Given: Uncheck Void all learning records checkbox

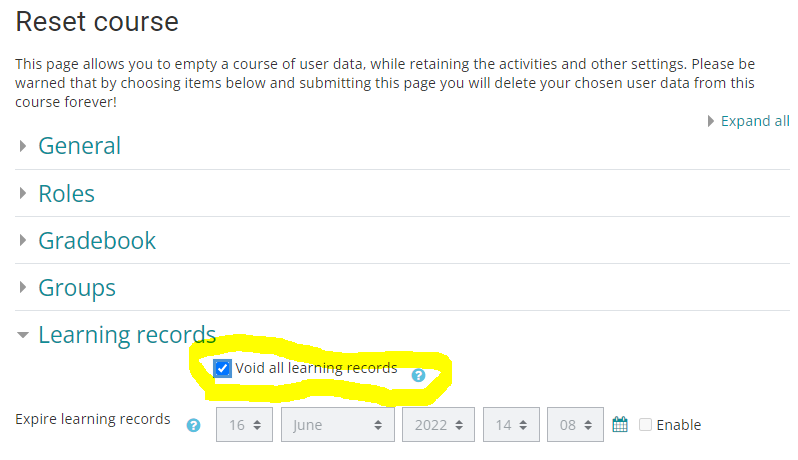Looking at the screenshot, I should tap(223, 368).
